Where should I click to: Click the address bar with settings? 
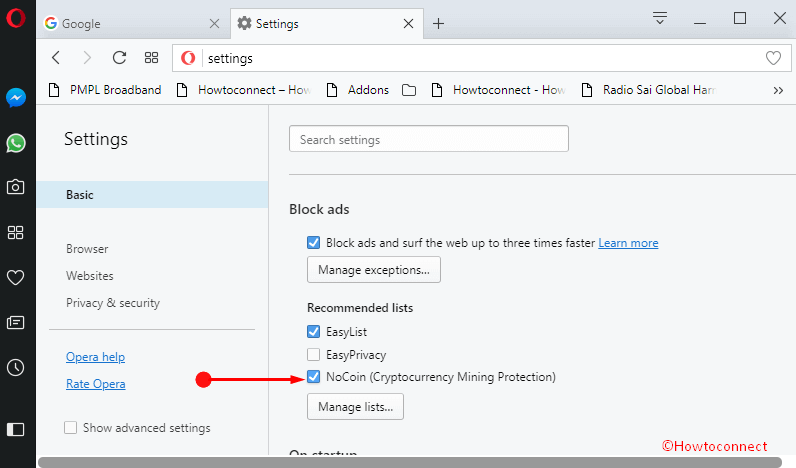tap(482, 58)
